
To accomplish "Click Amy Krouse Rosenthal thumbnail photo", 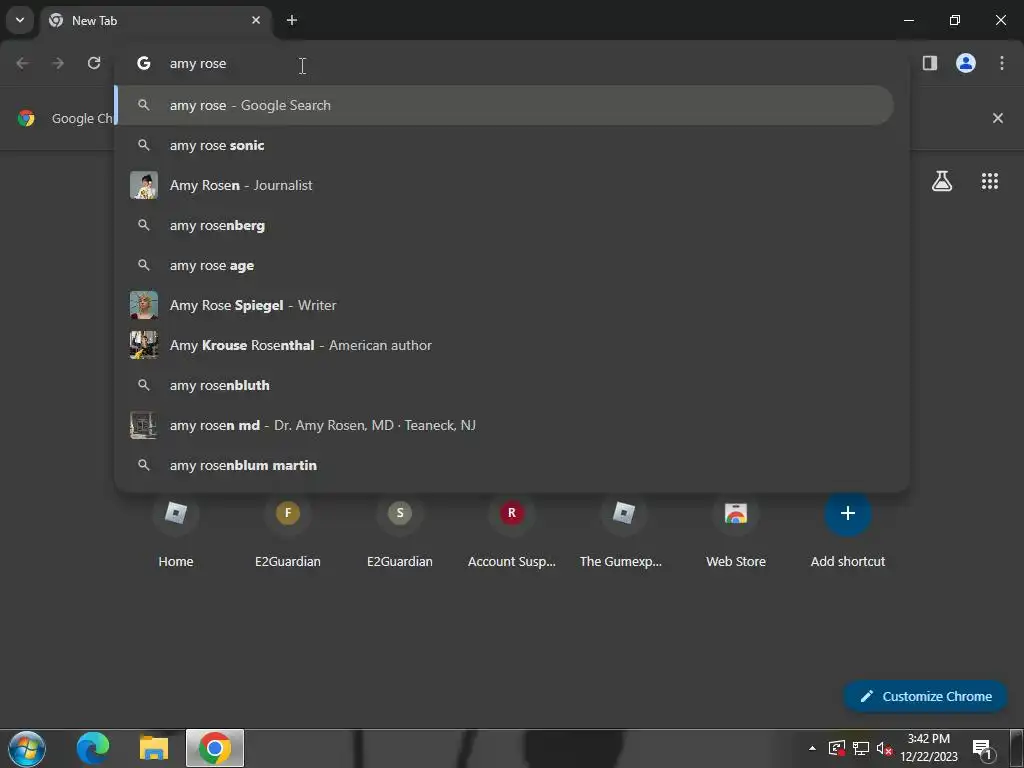I will [144, 345].
